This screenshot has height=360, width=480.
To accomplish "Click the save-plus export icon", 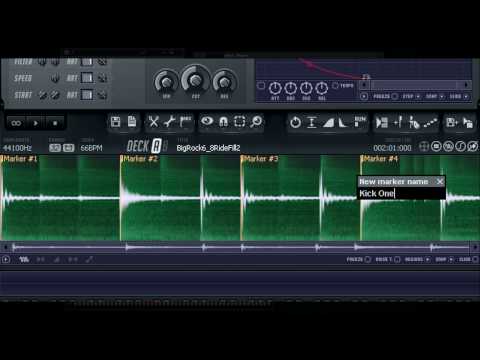I will [452, 122].
